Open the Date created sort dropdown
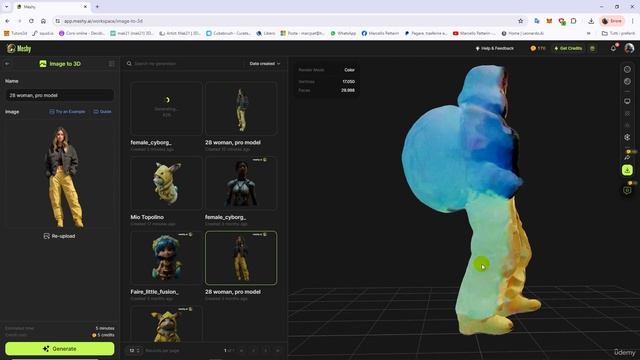 (x=264, y=64)
